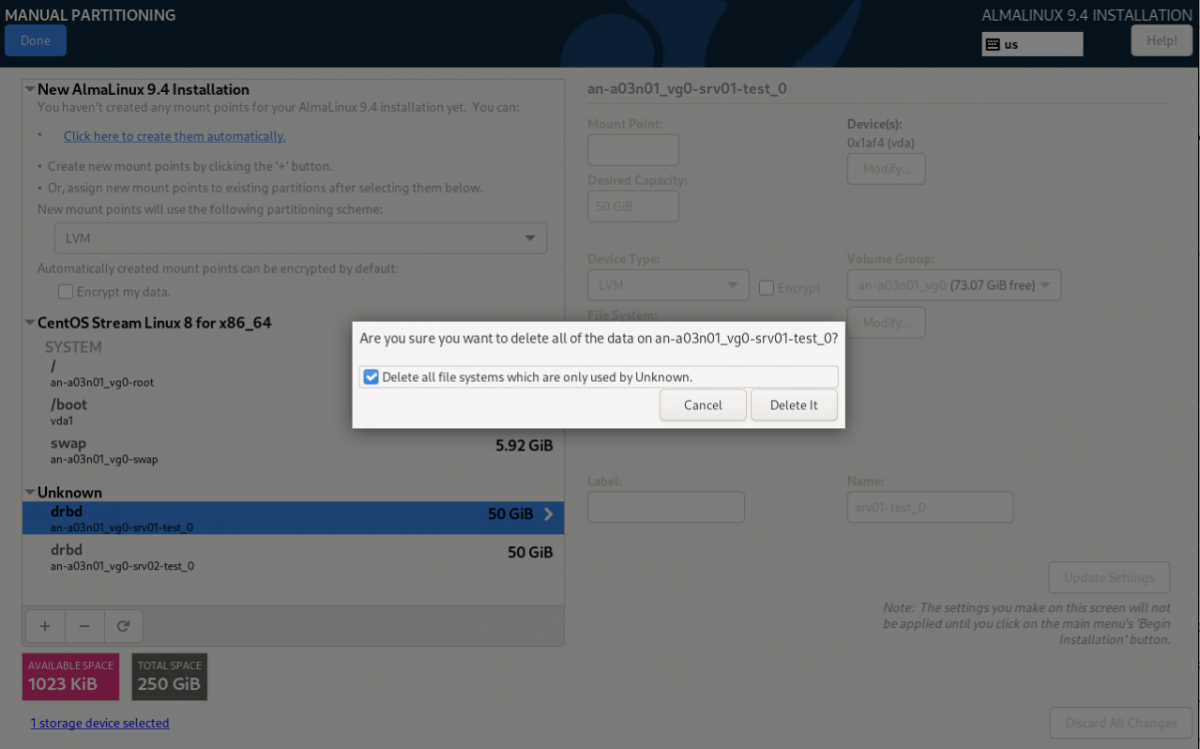Click the arrow on selected drbd srv01-test_0 row
Viewport: 1200px width, 749px height.
click(548, 514)
